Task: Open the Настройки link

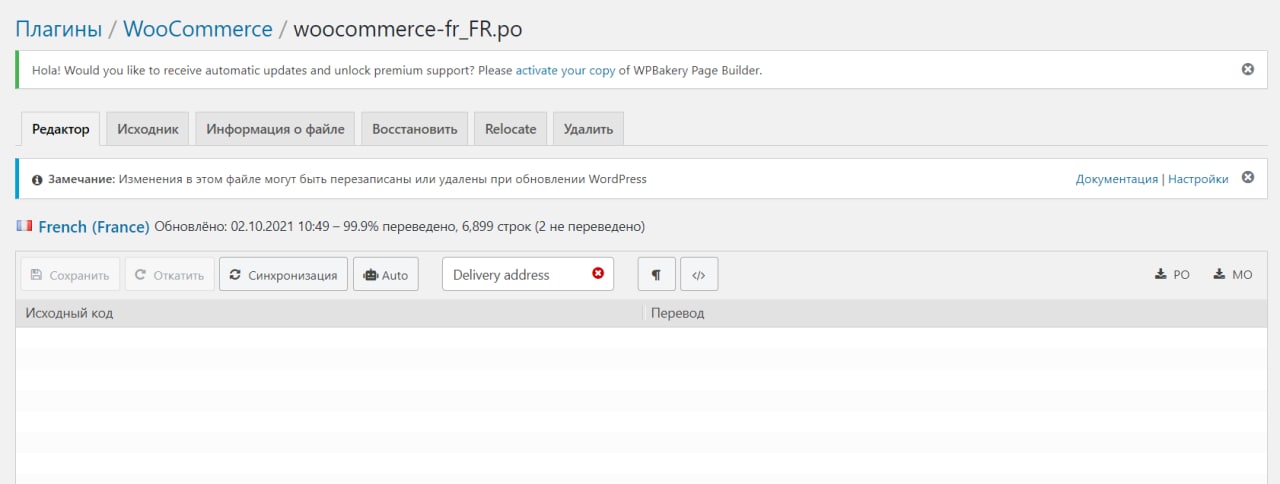Action: pos(1198,179)
